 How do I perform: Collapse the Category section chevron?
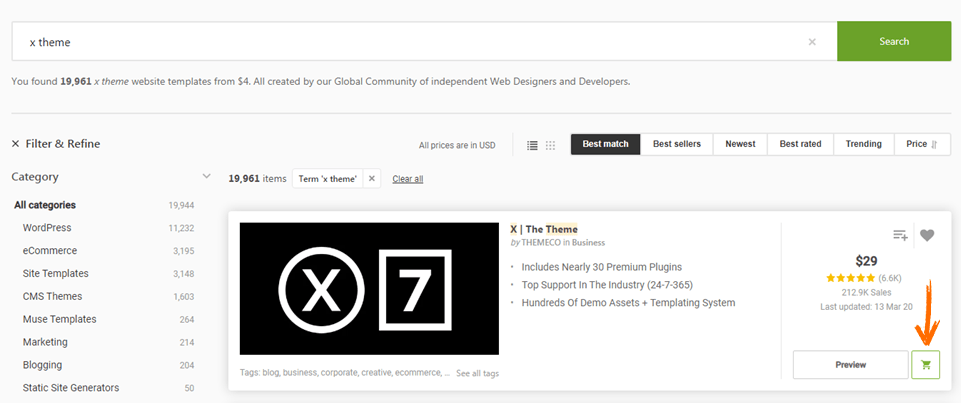(207, 176)
